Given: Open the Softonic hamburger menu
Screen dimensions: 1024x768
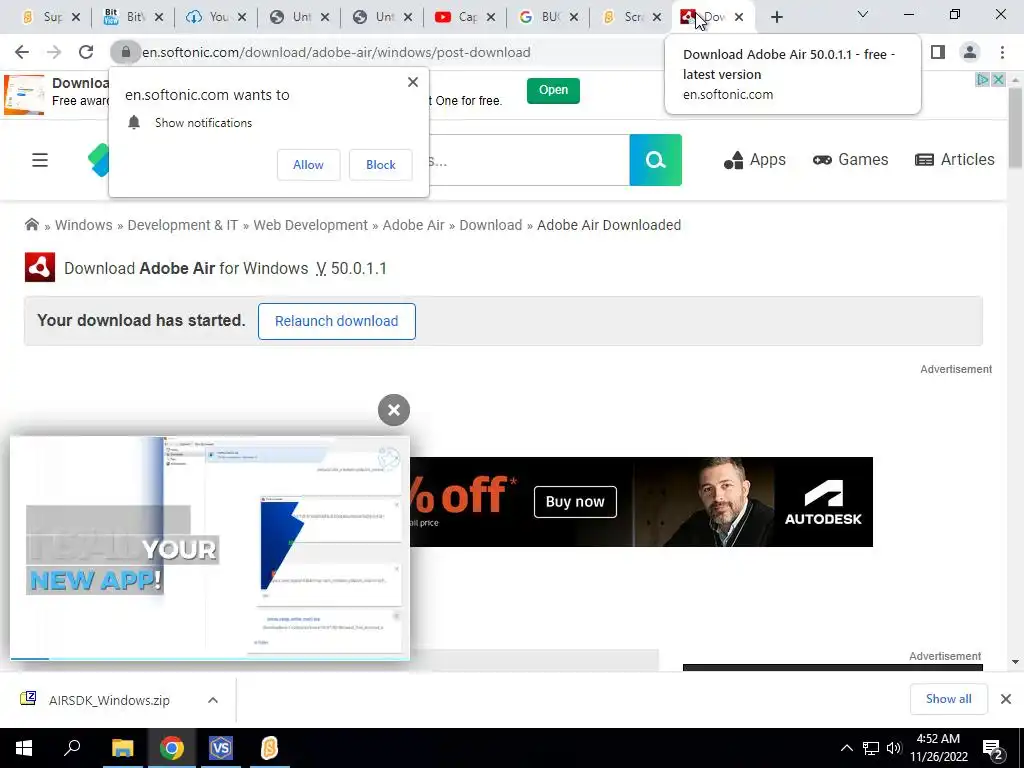Looking at the screenshot, I should tap(40, 160).
